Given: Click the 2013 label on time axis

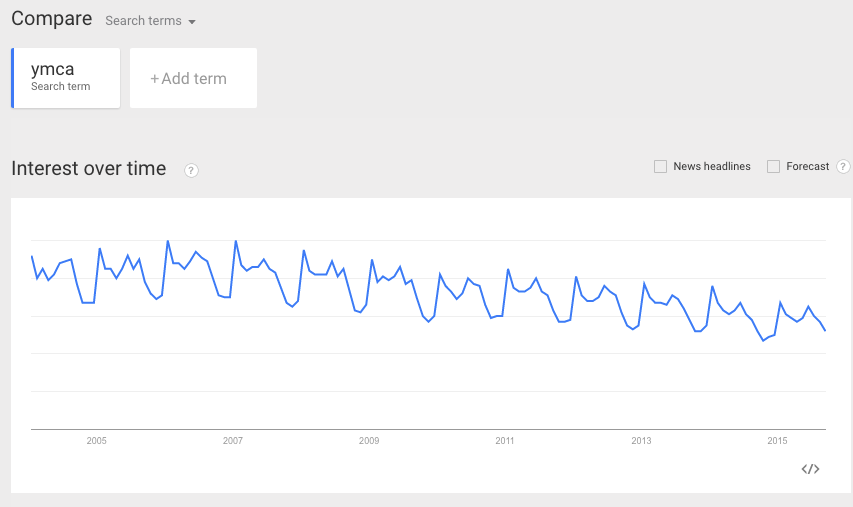Looking at the screenshot, I should coord(641,441).
